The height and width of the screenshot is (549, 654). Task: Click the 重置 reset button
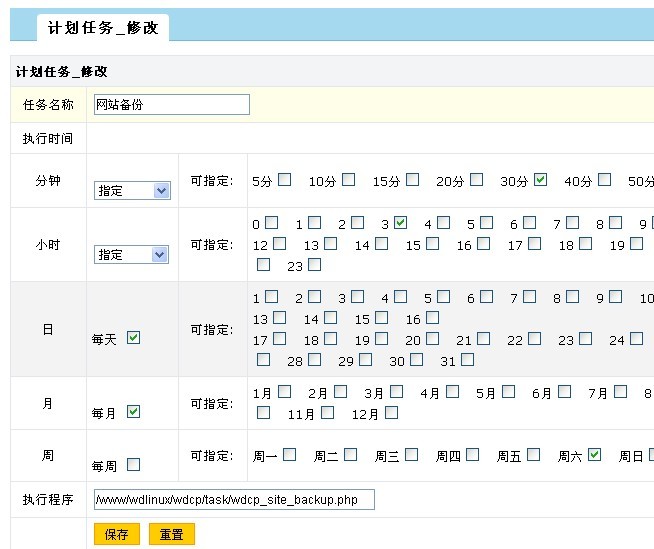[x=172, y=534]
